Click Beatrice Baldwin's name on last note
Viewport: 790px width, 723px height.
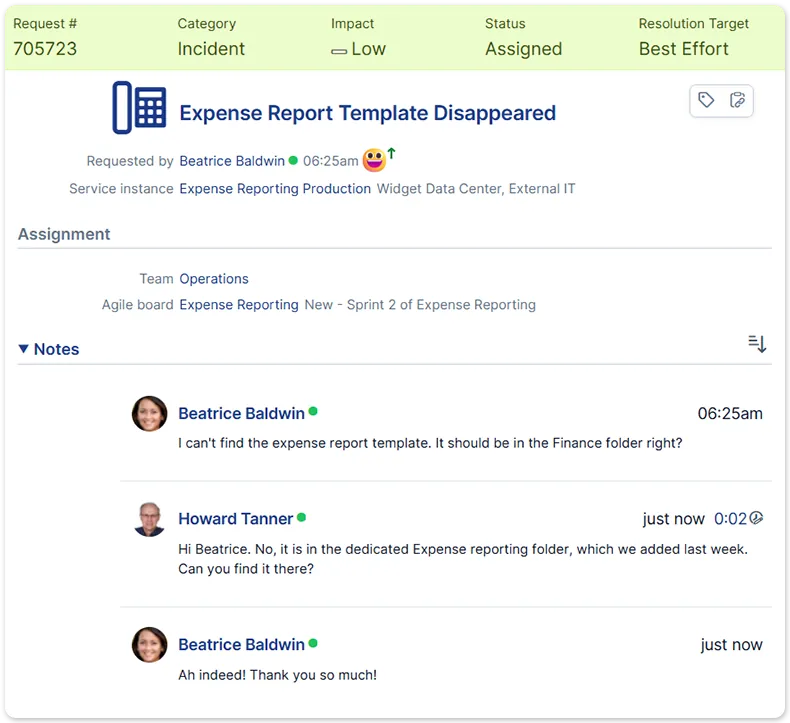click(x=241, y=644)
